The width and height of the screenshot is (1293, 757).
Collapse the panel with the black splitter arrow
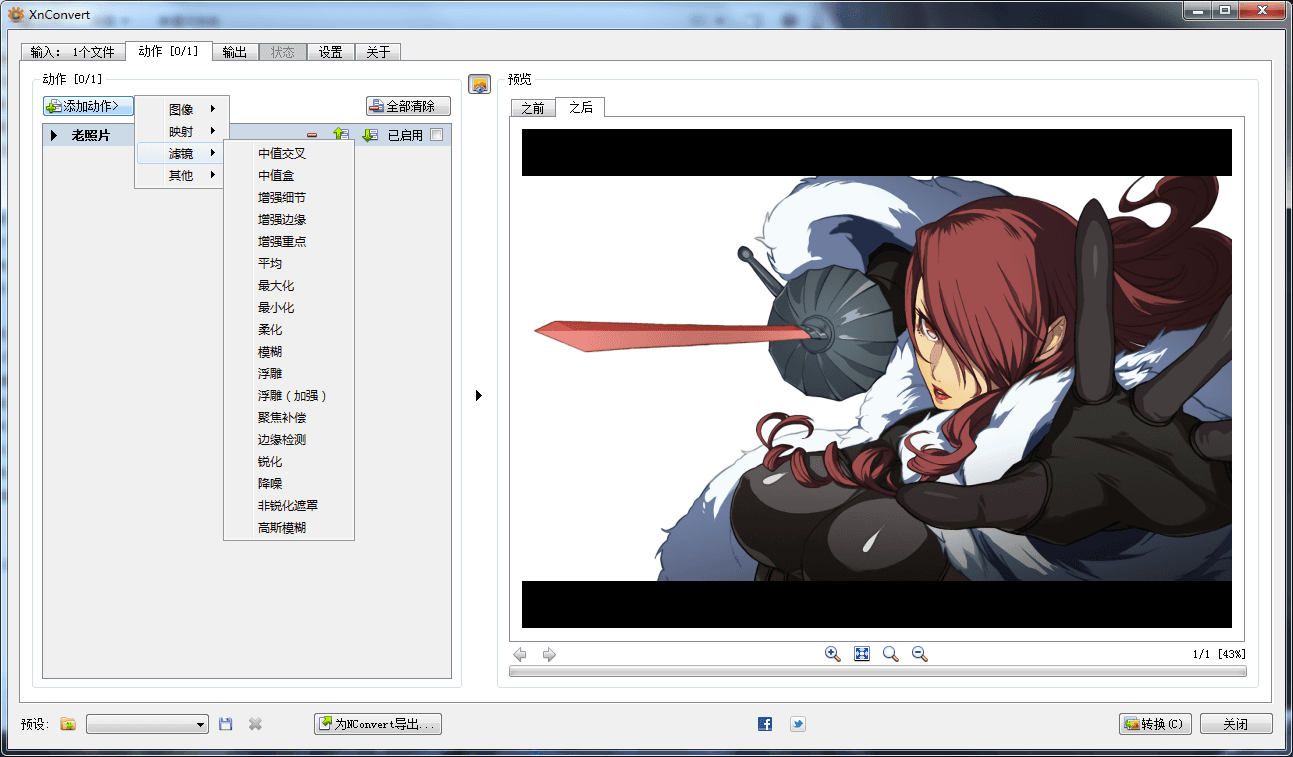(479, 396)
